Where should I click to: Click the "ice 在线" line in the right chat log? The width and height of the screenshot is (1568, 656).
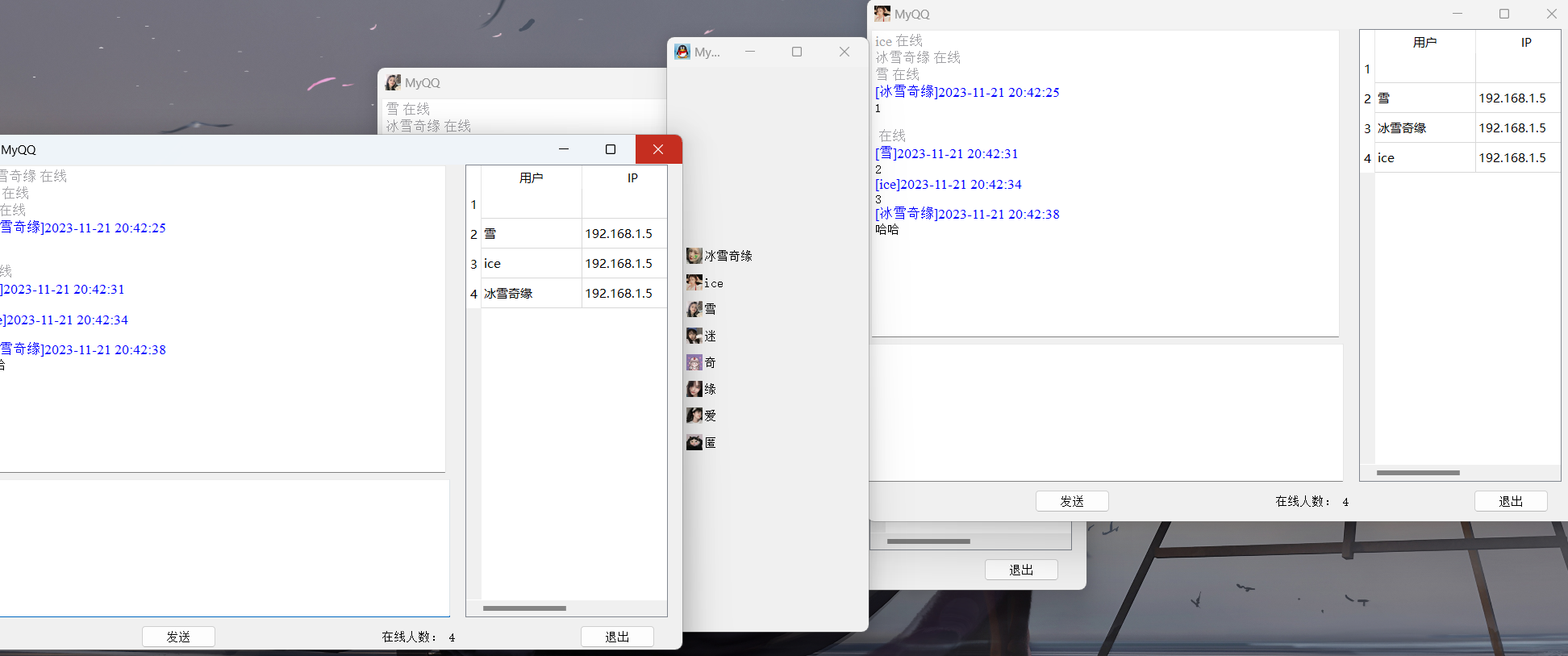click(x=899, y=41)
